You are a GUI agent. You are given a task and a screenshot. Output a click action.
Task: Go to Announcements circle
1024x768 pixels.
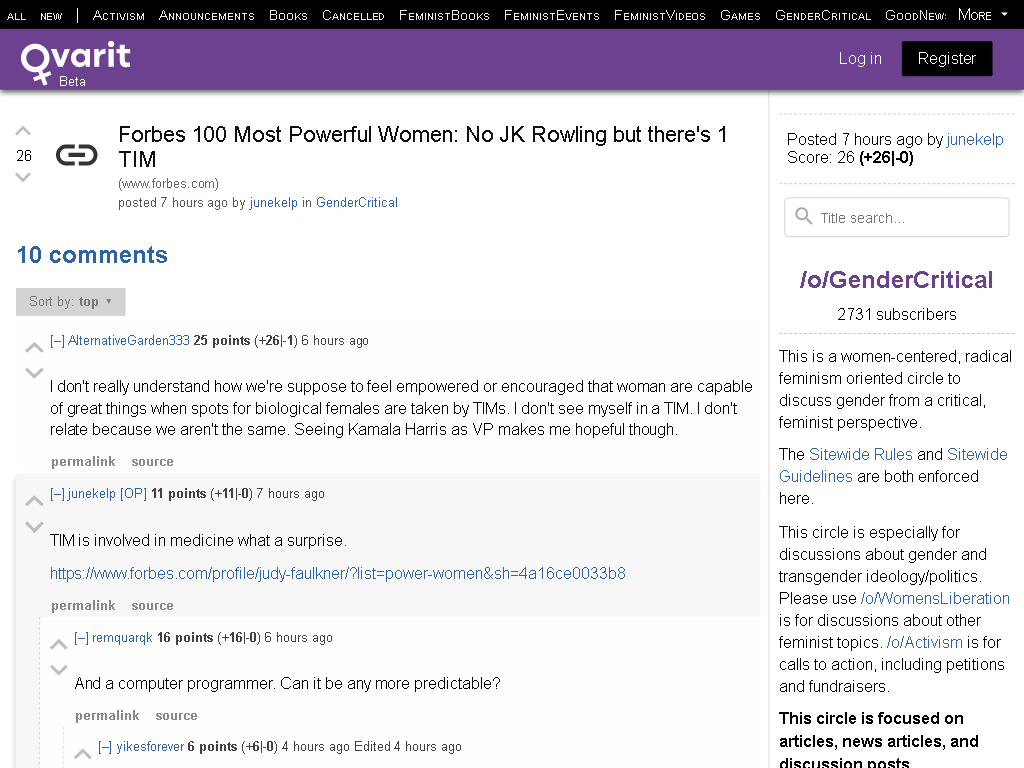tap(206, 15)
